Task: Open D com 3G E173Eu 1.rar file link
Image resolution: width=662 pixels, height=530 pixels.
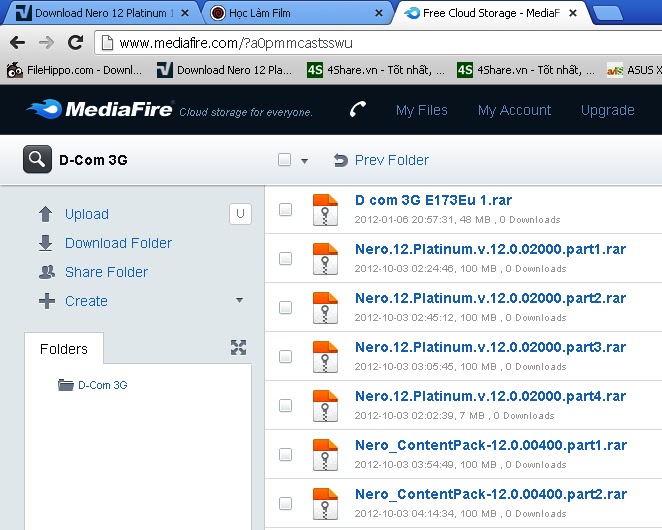Action: click(433, 200)
